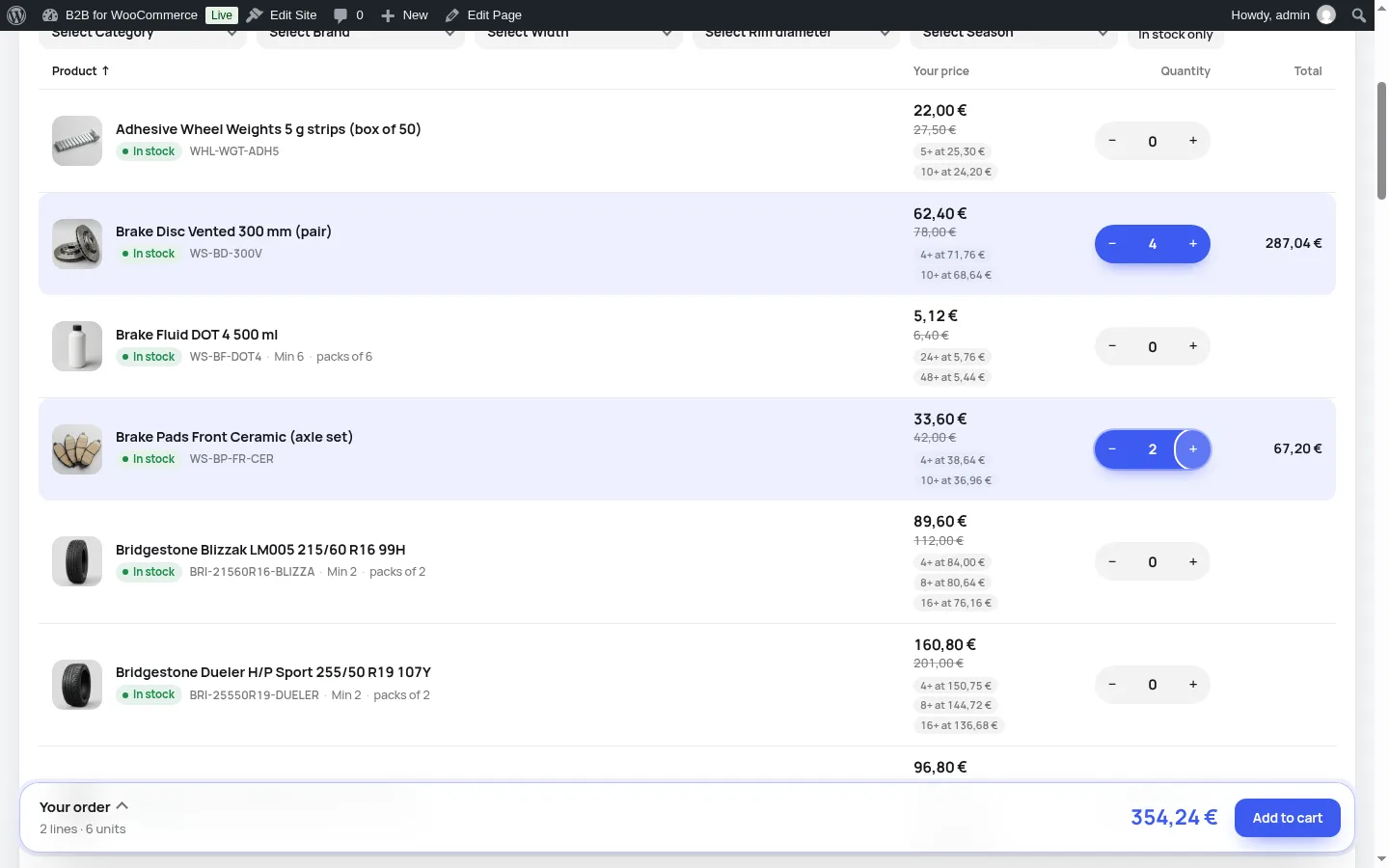
Task: Open Brake Pads Front Ceramic product
Action: coord(234,437)
